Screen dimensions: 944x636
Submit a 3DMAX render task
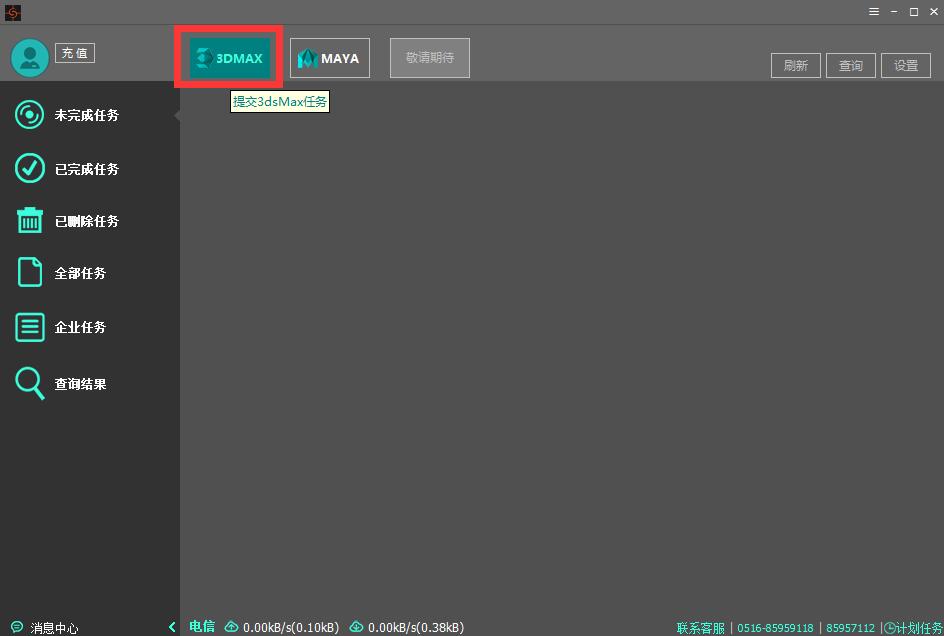[229, 58]
